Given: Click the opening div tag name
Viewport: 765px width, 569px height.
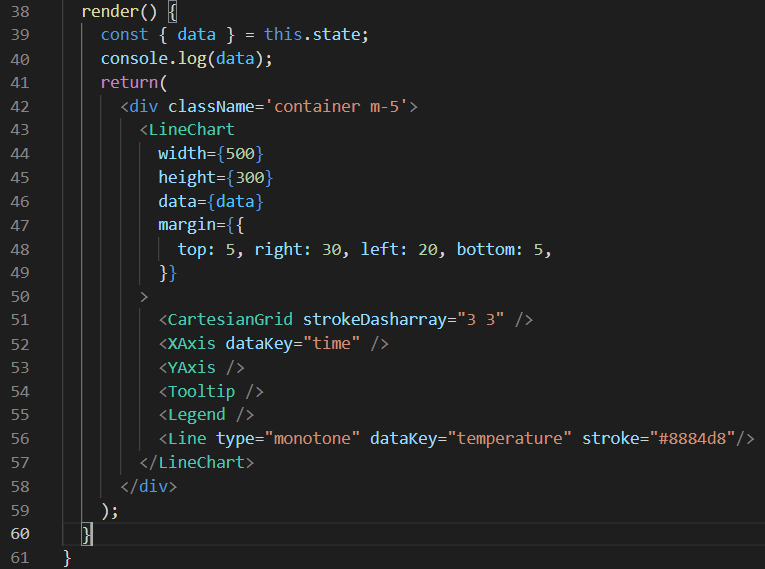Looking at the screenshot, I should (144, 106).
